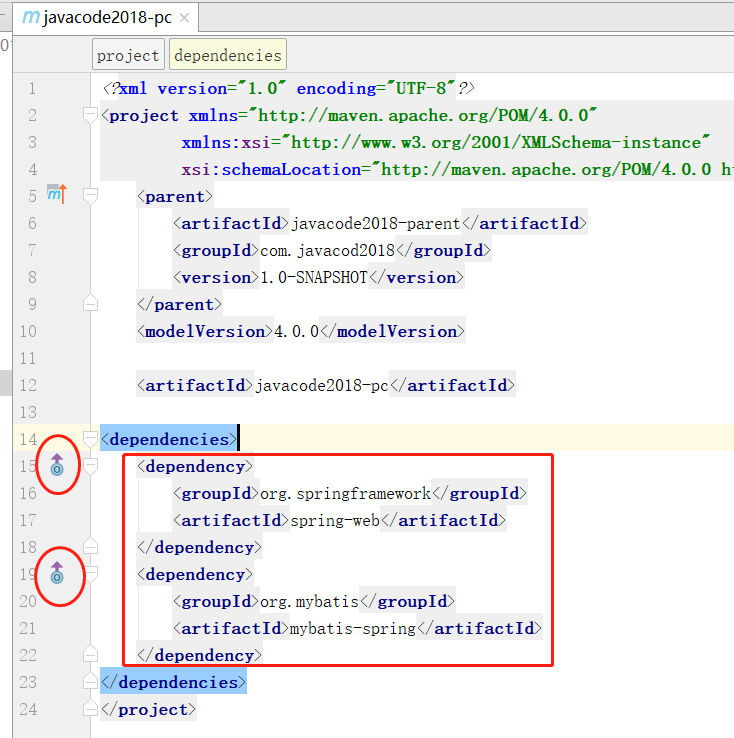Click the modelVersion 4.0.0 value
The image size is (734, 738).
tap(296, 331)
